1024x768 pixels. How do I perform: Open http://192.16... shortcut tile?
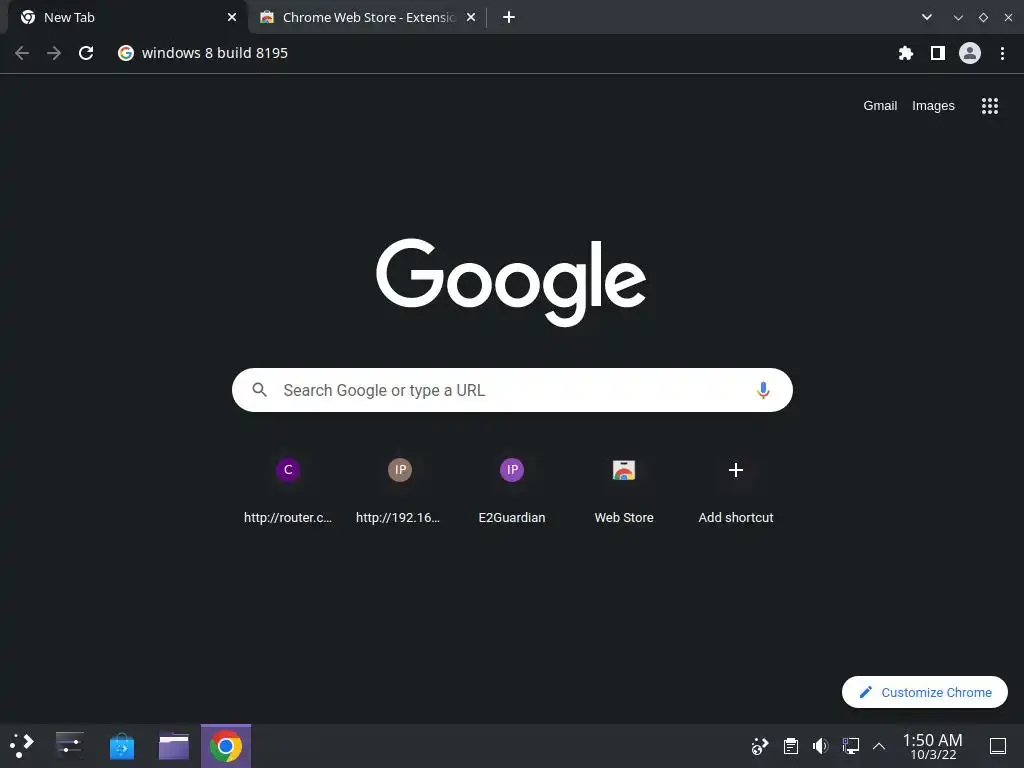(x=400, y=490)
